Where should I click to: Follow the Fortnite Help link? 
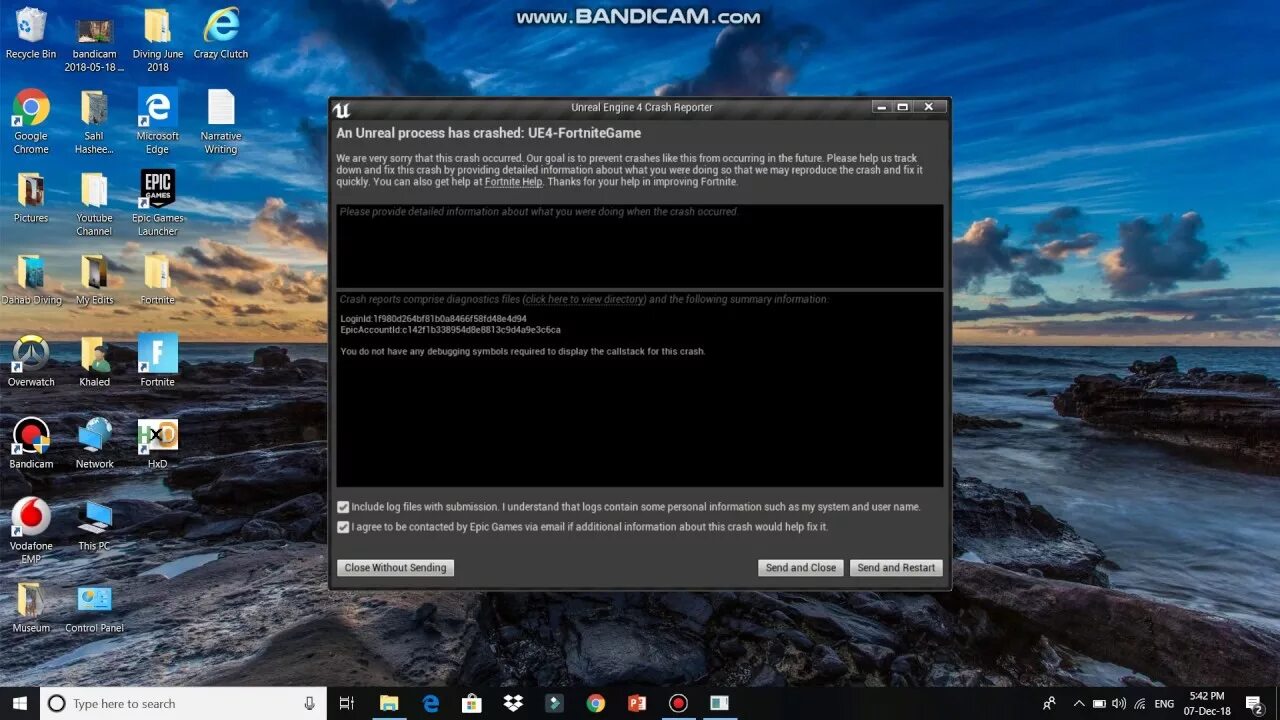[513, 182]
